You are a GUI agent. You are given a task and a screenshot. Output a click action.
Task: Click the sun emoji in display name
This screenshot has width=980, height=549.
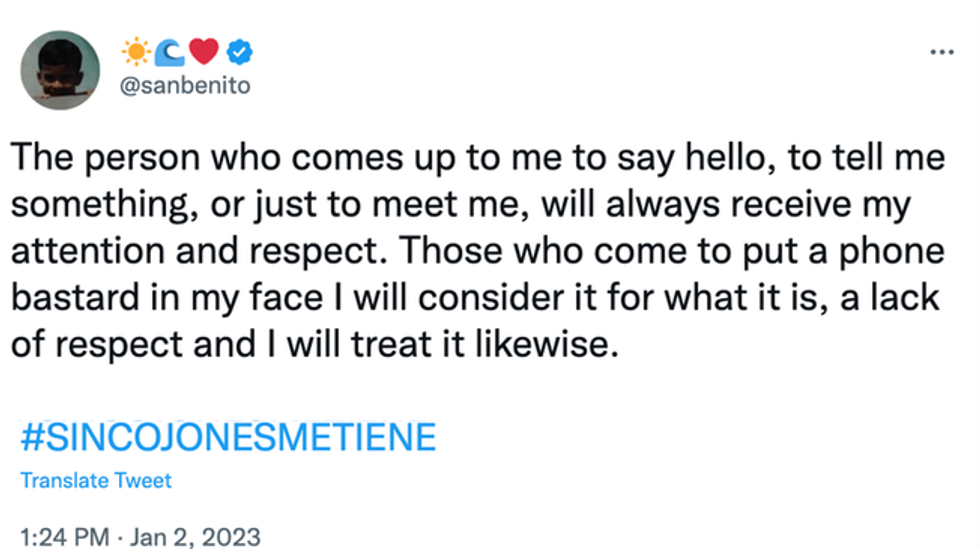point(135,49)
